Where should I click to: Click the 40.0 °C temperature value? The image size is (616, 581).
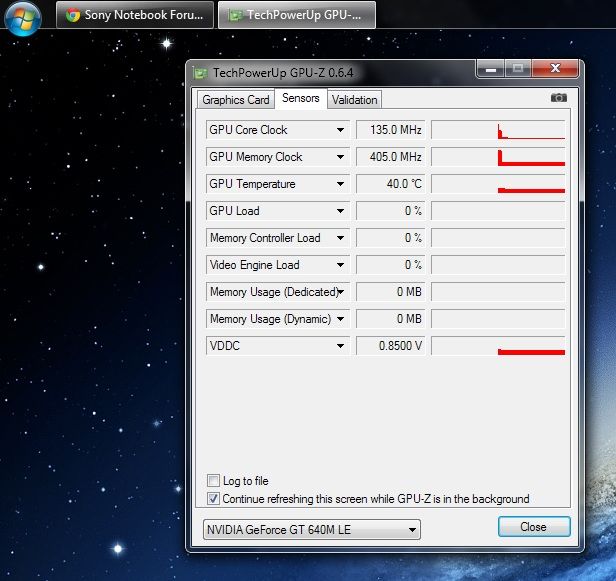391,184
